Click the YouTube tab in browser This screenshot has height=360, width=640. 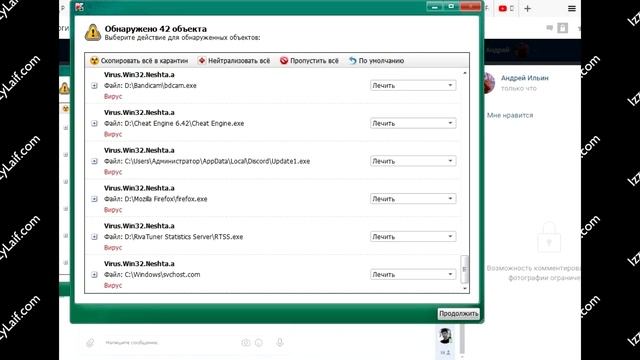(x=506, y=9)
